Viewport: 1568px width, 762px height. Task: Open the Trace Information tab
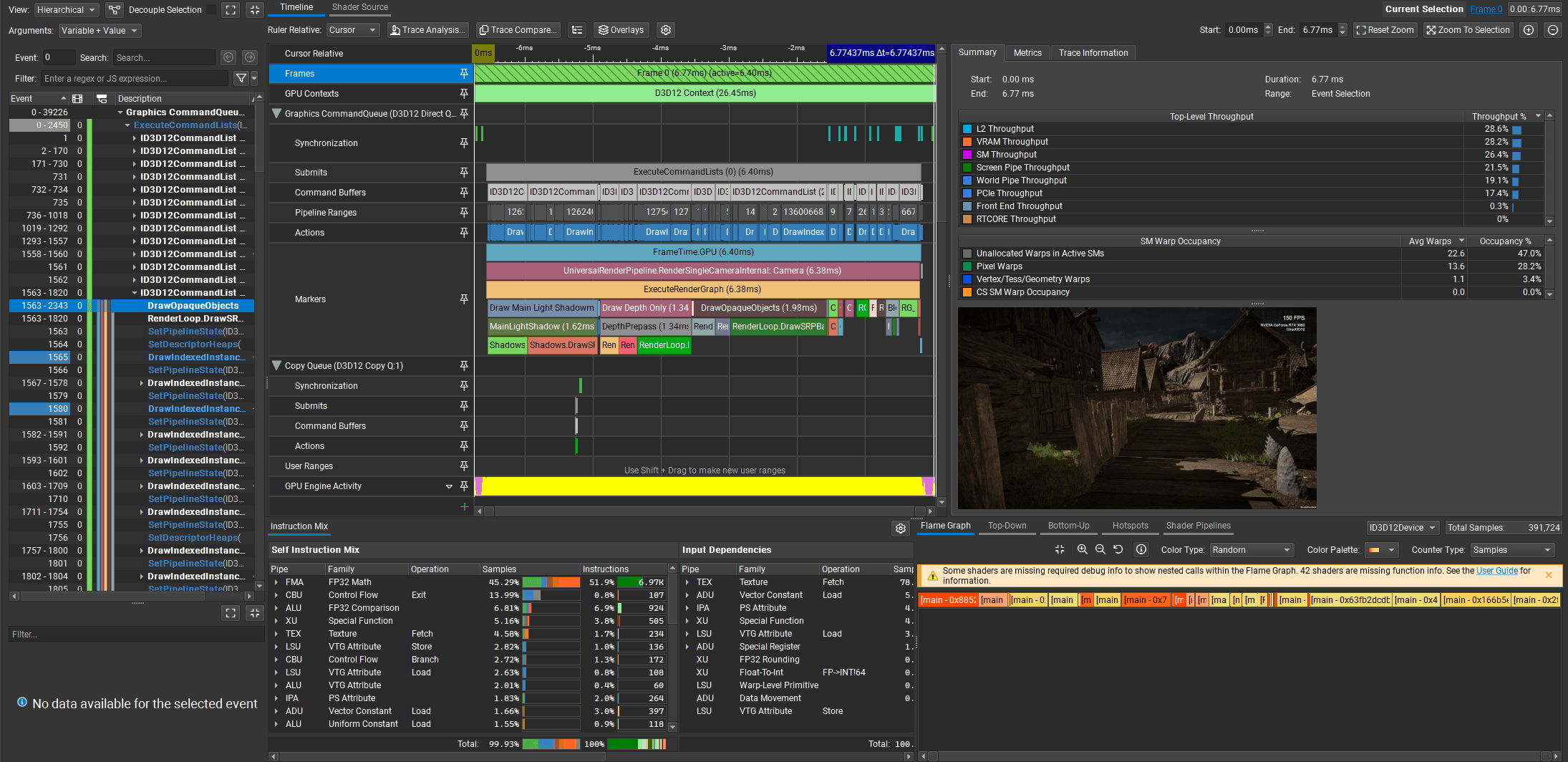1093,53
